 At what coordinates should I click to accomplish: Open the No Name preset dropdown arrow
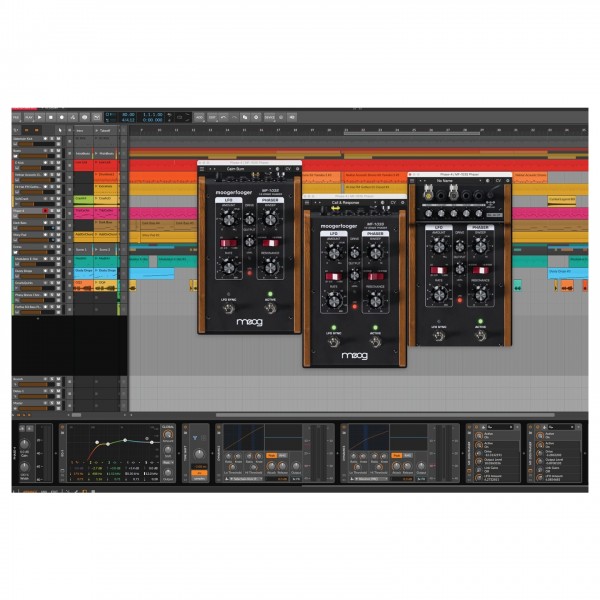tap(481, 181)
